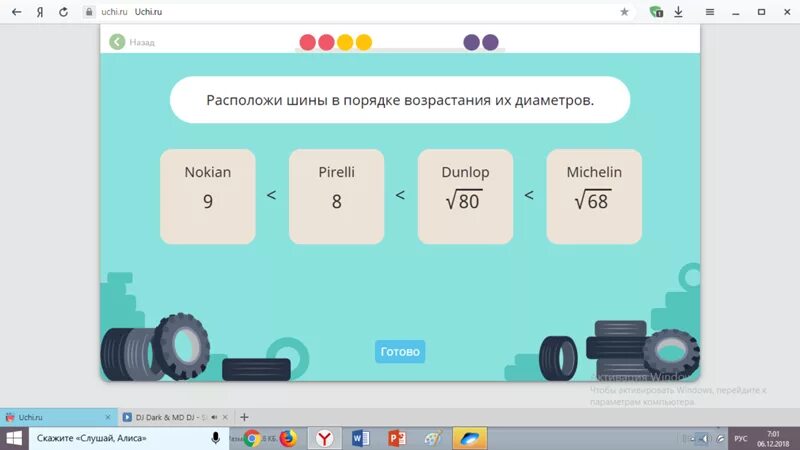Open the Windows Start menu
Viewport: 800px width, 450px height.
click(x=14, y=438)
